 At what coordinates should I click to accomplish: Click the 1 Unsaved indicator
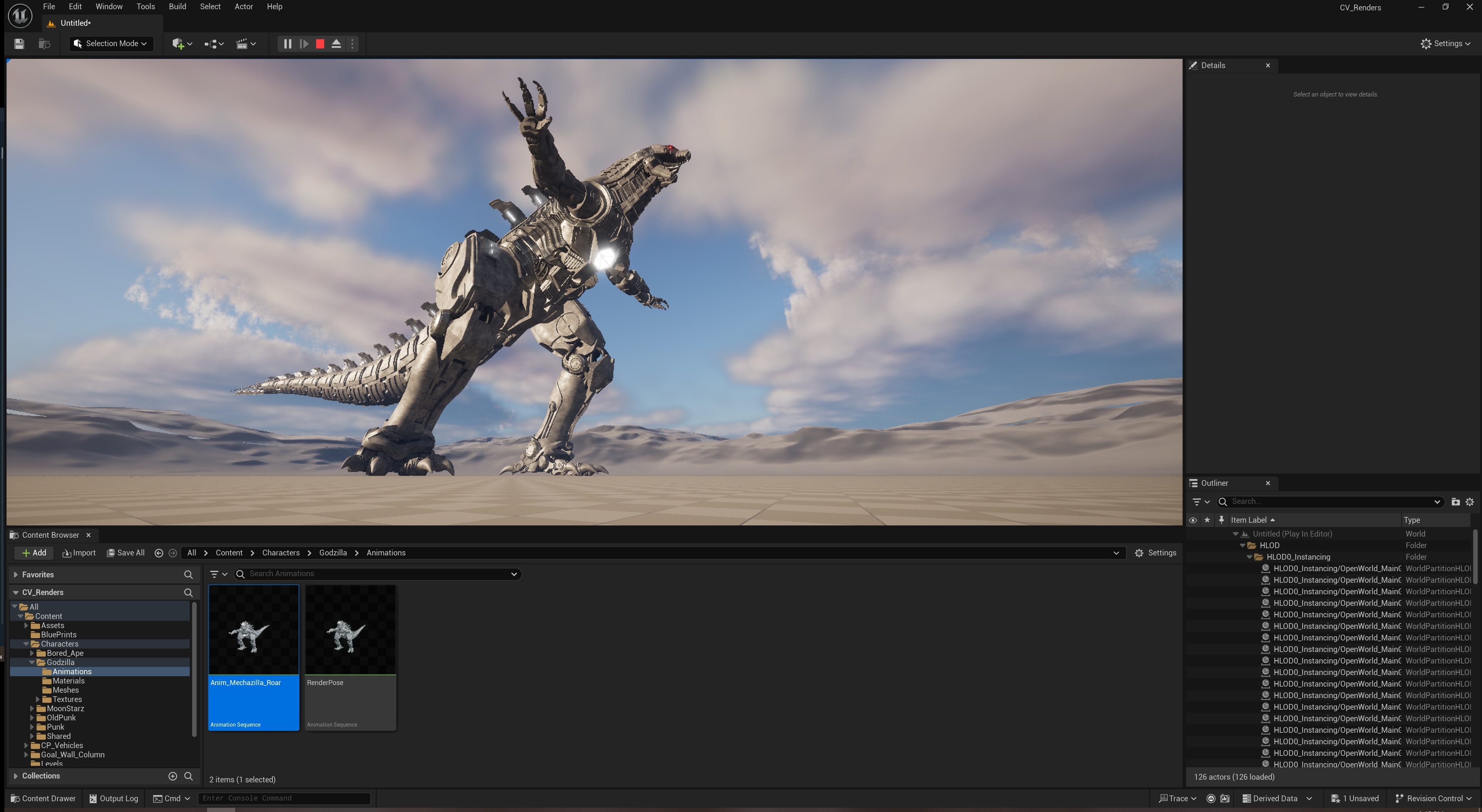(1355, 799)
